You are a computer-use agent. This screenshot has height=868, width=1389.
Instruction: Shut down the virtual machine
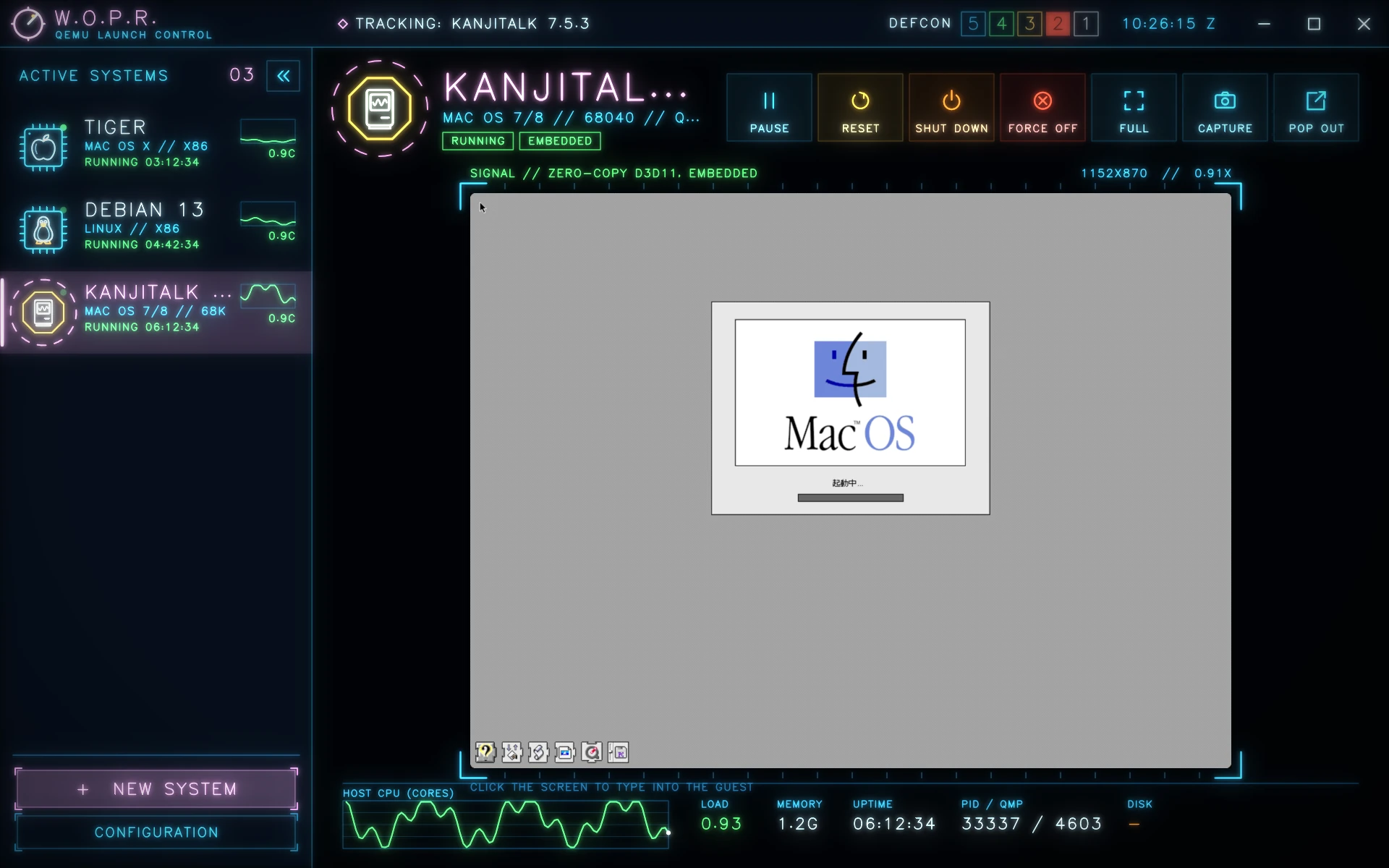(951, 108)
